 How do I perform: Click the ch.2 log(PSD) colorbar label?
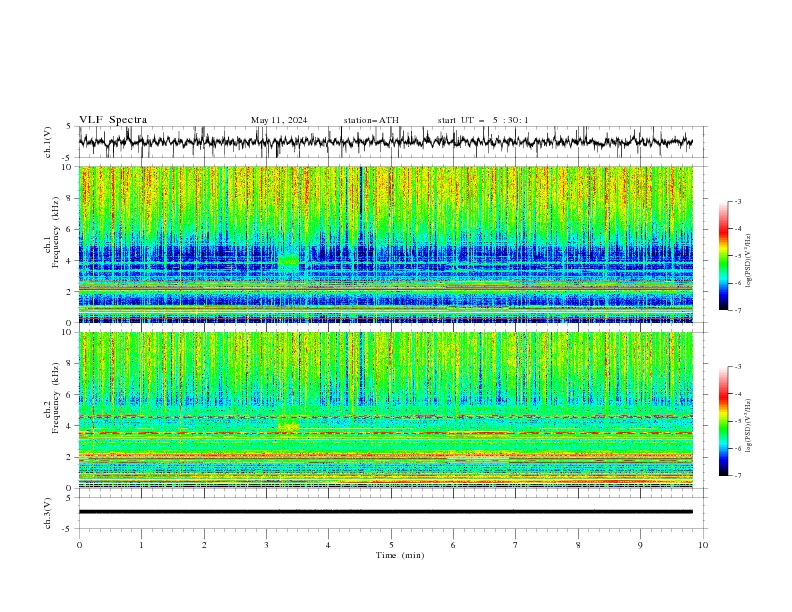pyautogui.click(x=749, y=426)
